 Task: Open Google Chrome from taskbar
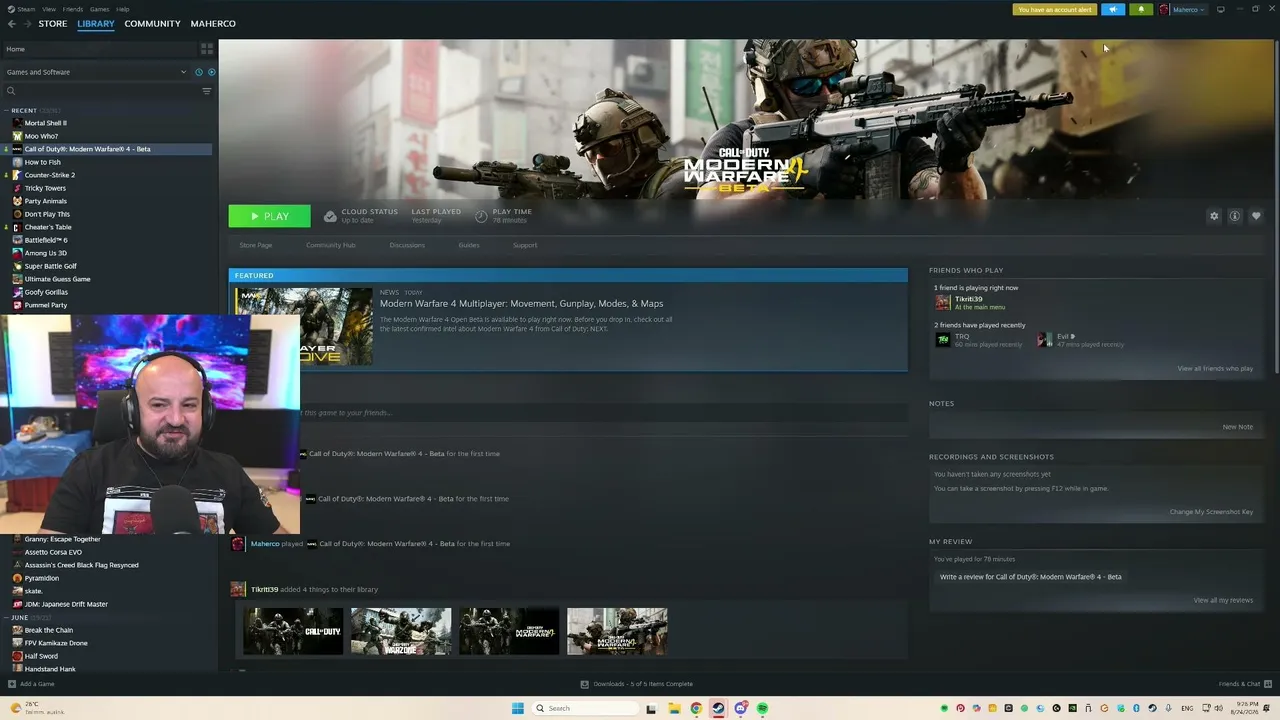pyautogui.click(x=696, y=708)
